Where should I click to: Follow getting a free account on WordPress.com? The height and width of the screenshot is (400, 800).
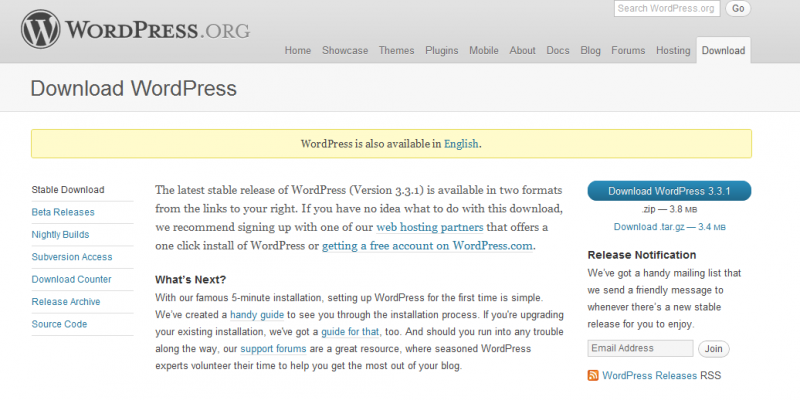[x=427, y=245]
